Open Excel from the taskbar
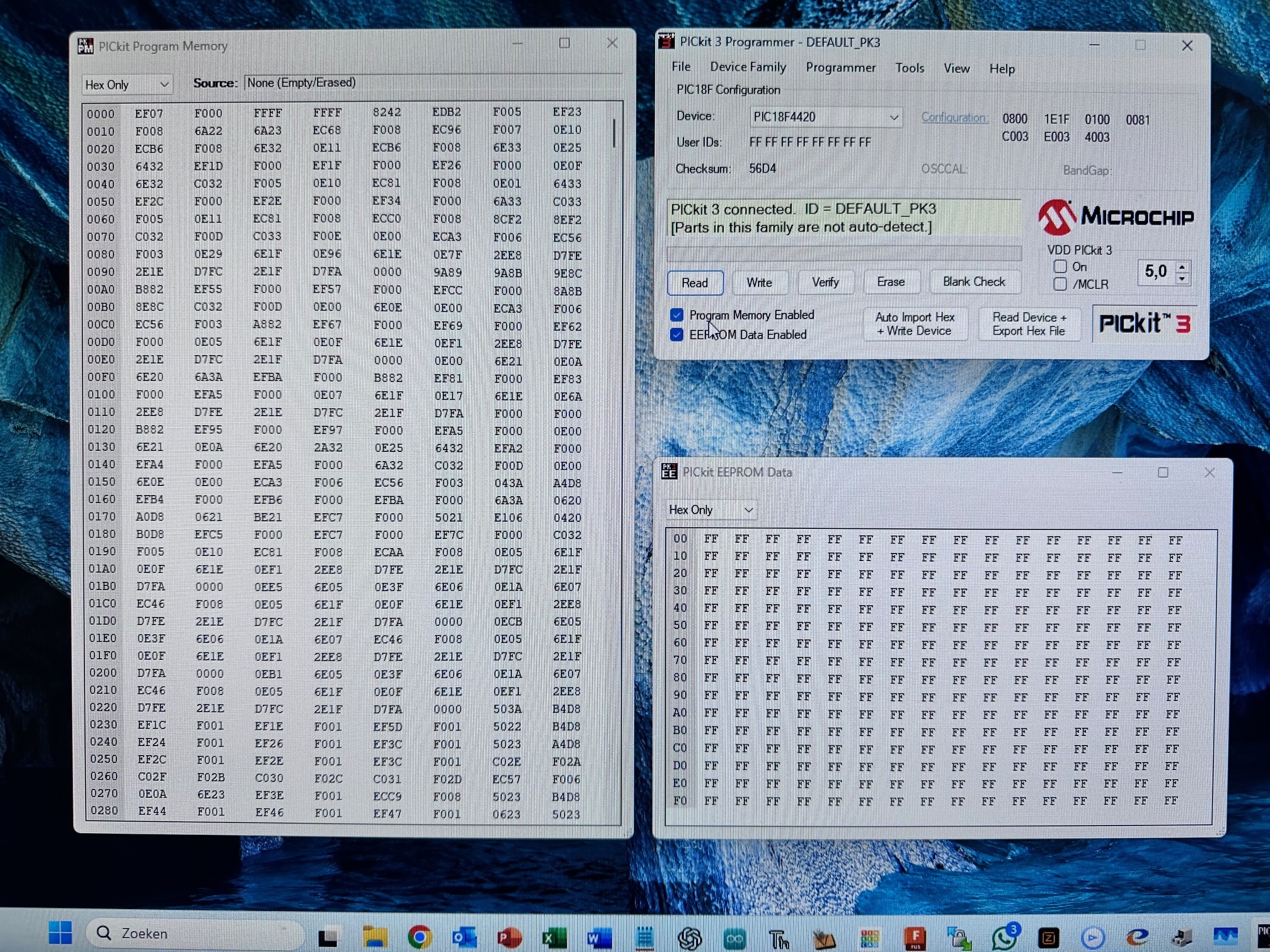The height and width of the screenshot is (952, 1270). click(x=554, y=938)
